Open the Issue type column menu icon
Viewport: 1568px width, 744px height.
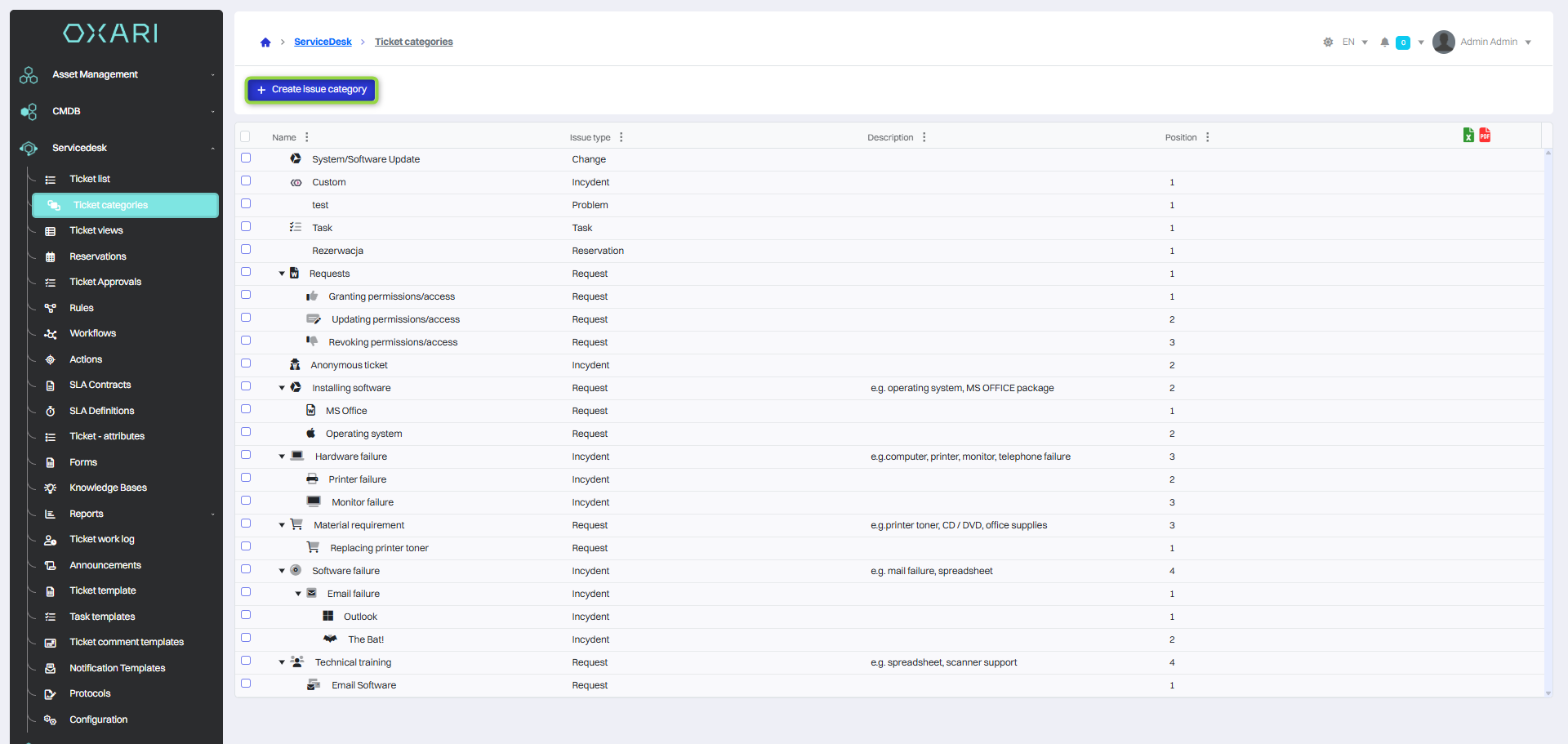click(x=621, y=137)
